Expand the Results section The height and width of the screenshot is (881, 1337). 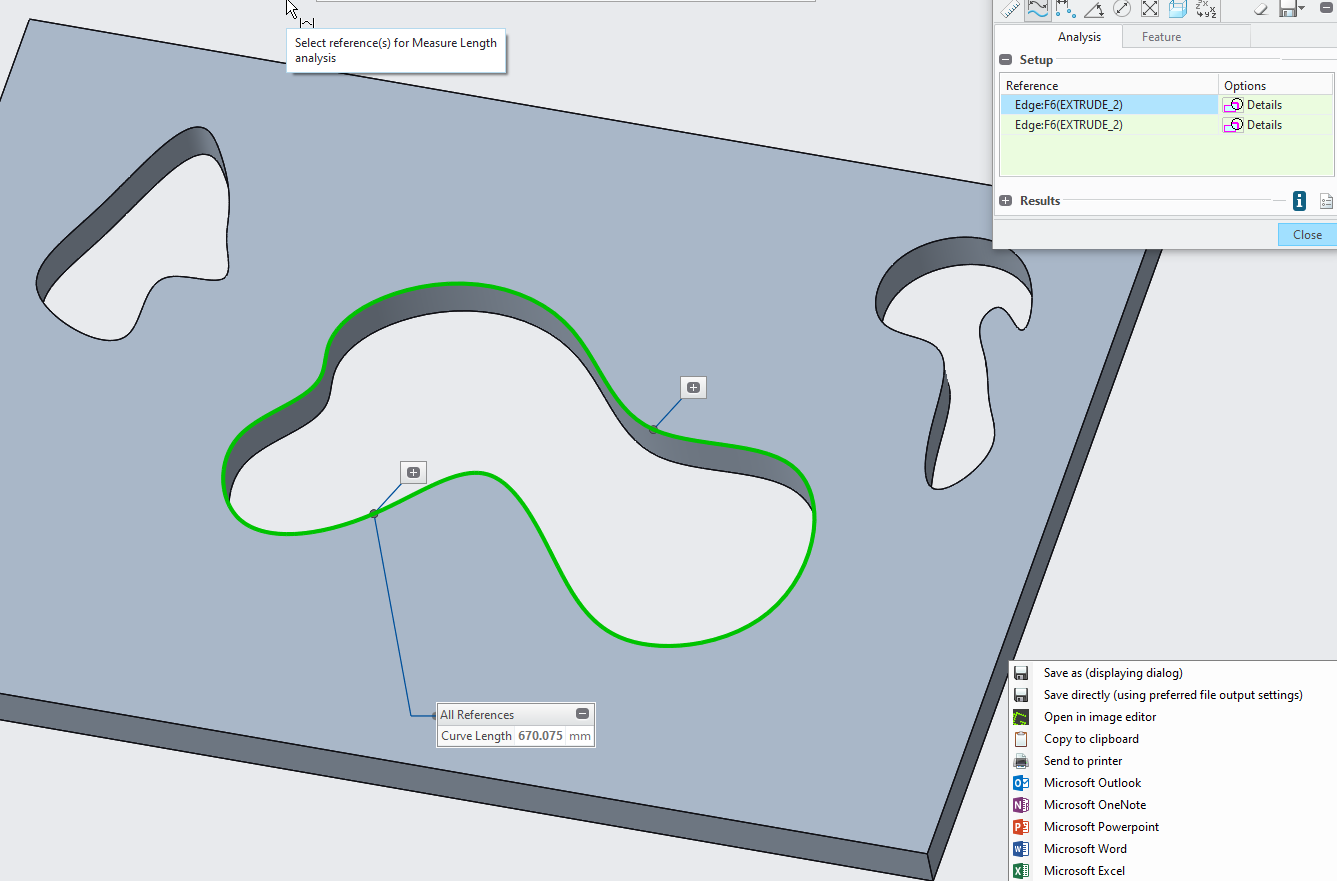point(1005,201)
